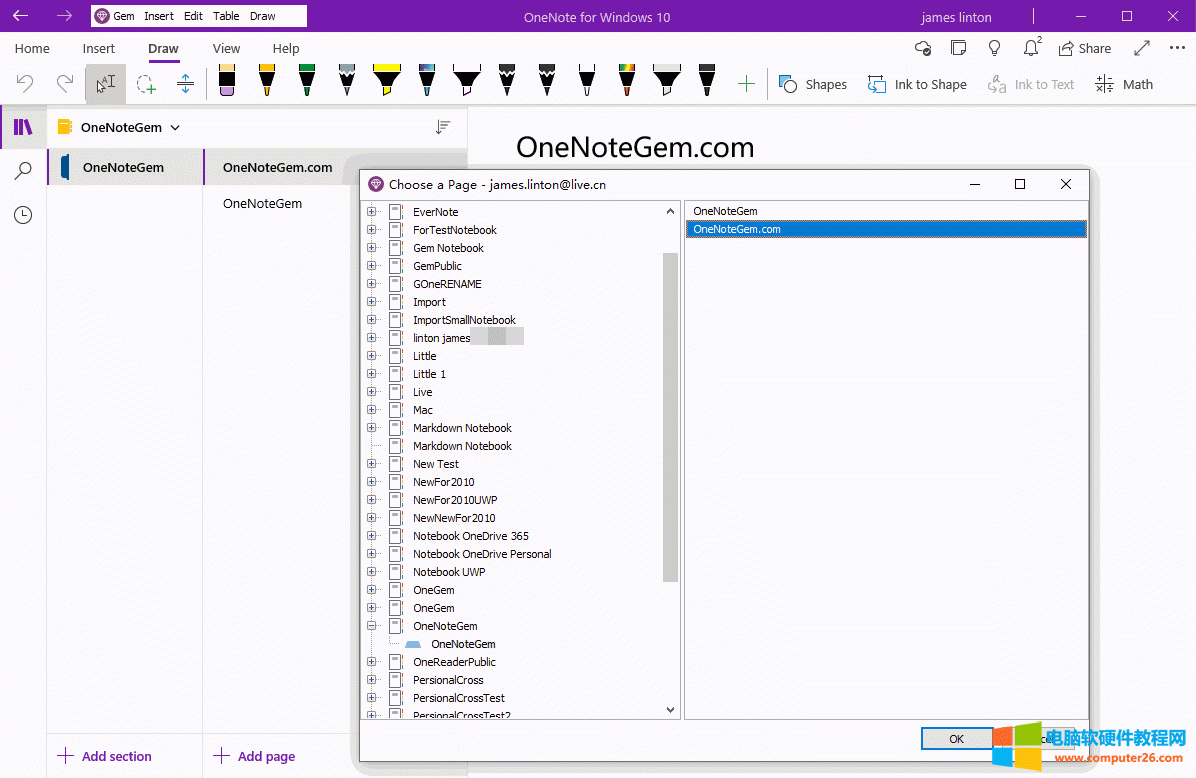Open the Search icon in left sidebar
Viewport: 1196px width, 778px height.
click(23, 171)
